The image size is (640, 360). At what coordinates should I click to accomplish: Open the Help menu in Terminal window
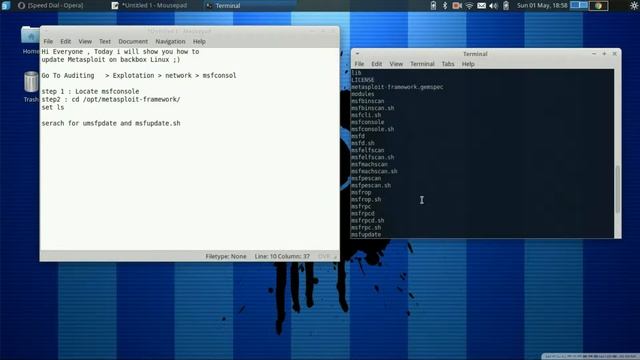468,64
